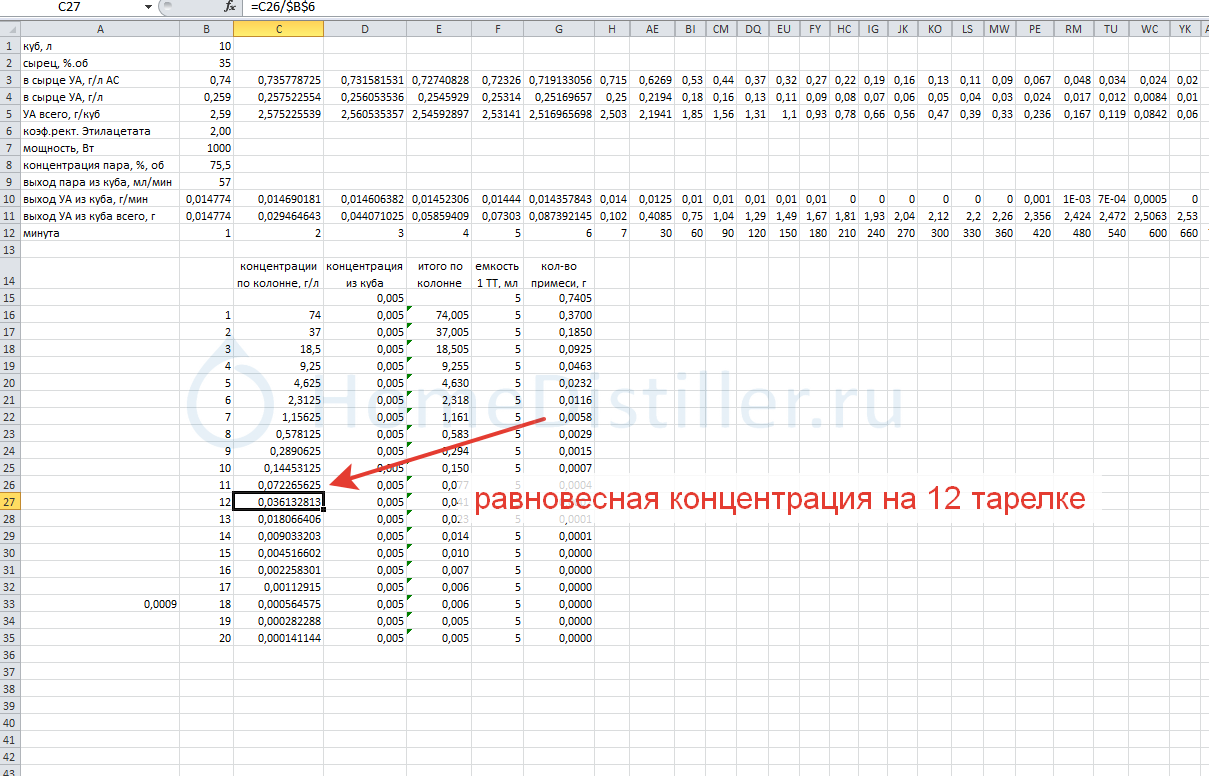
Task: Select row header 27
Action: (x=9, y=502)
